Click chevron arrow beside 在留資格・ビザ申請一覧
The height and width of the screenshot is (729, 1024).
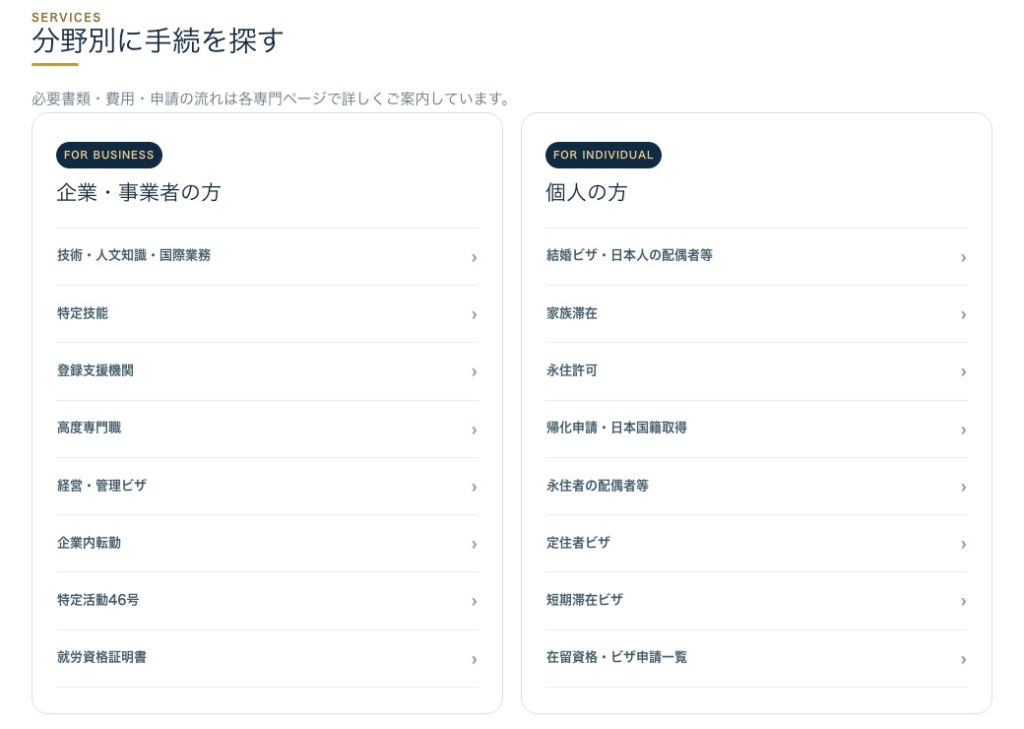coord(963,660)
